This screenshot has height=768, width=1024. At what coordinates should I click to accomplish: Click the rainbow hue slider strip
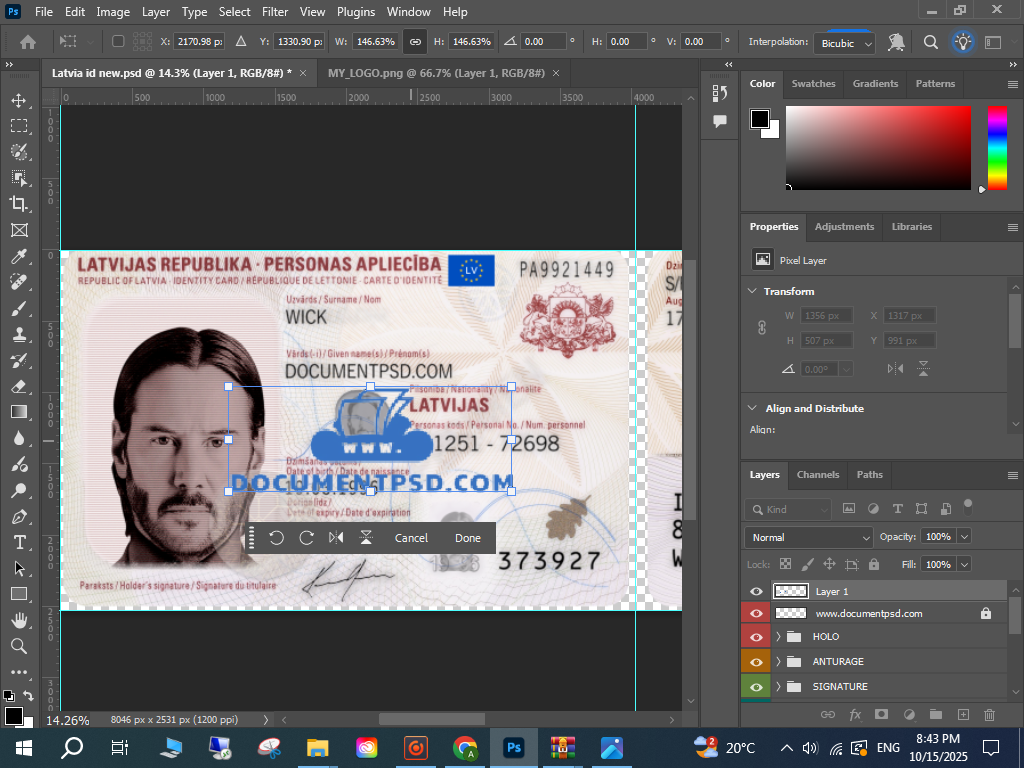[997, 148]
